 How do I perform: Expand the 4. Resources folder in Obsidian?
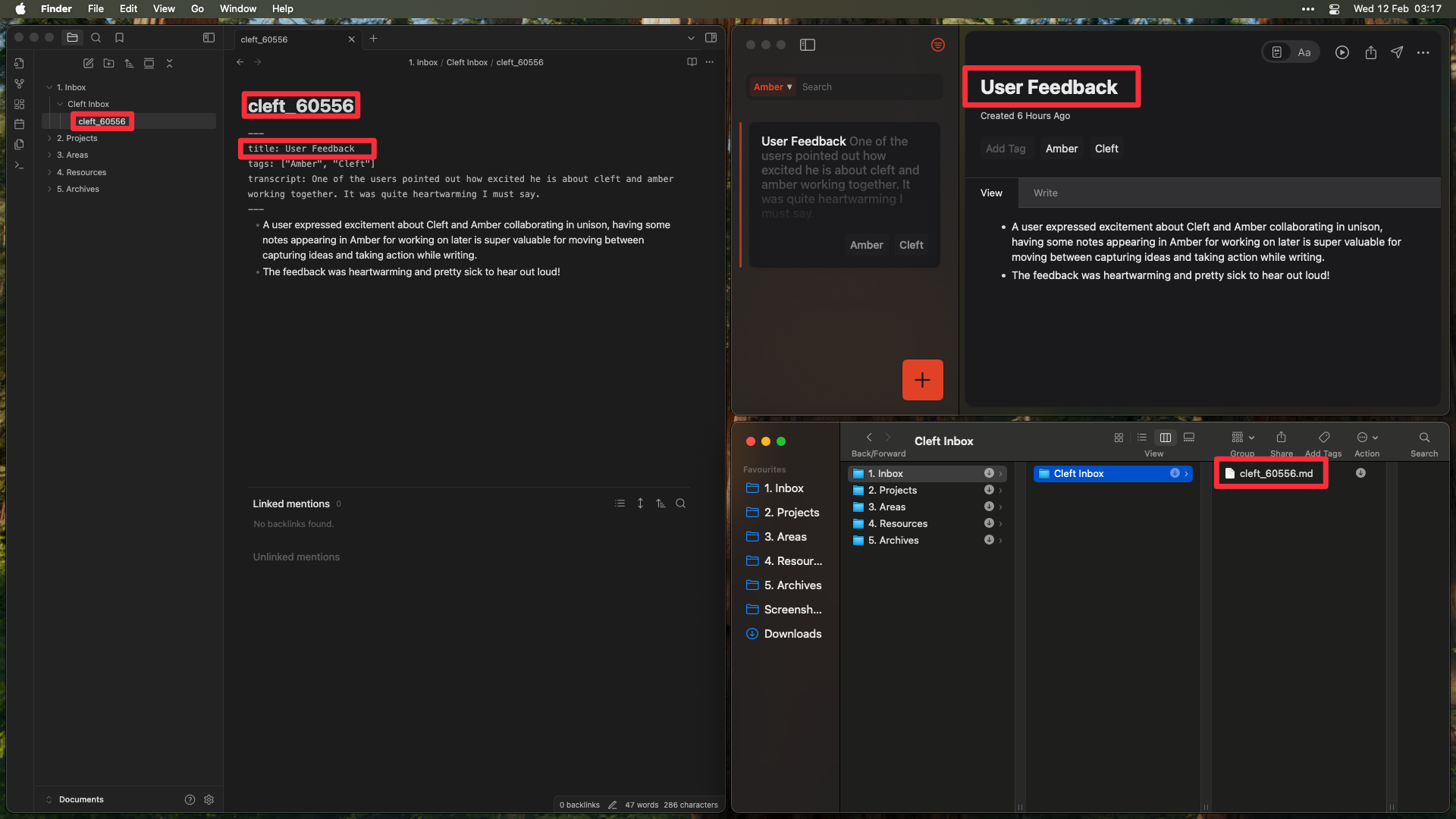pos(49,173)
